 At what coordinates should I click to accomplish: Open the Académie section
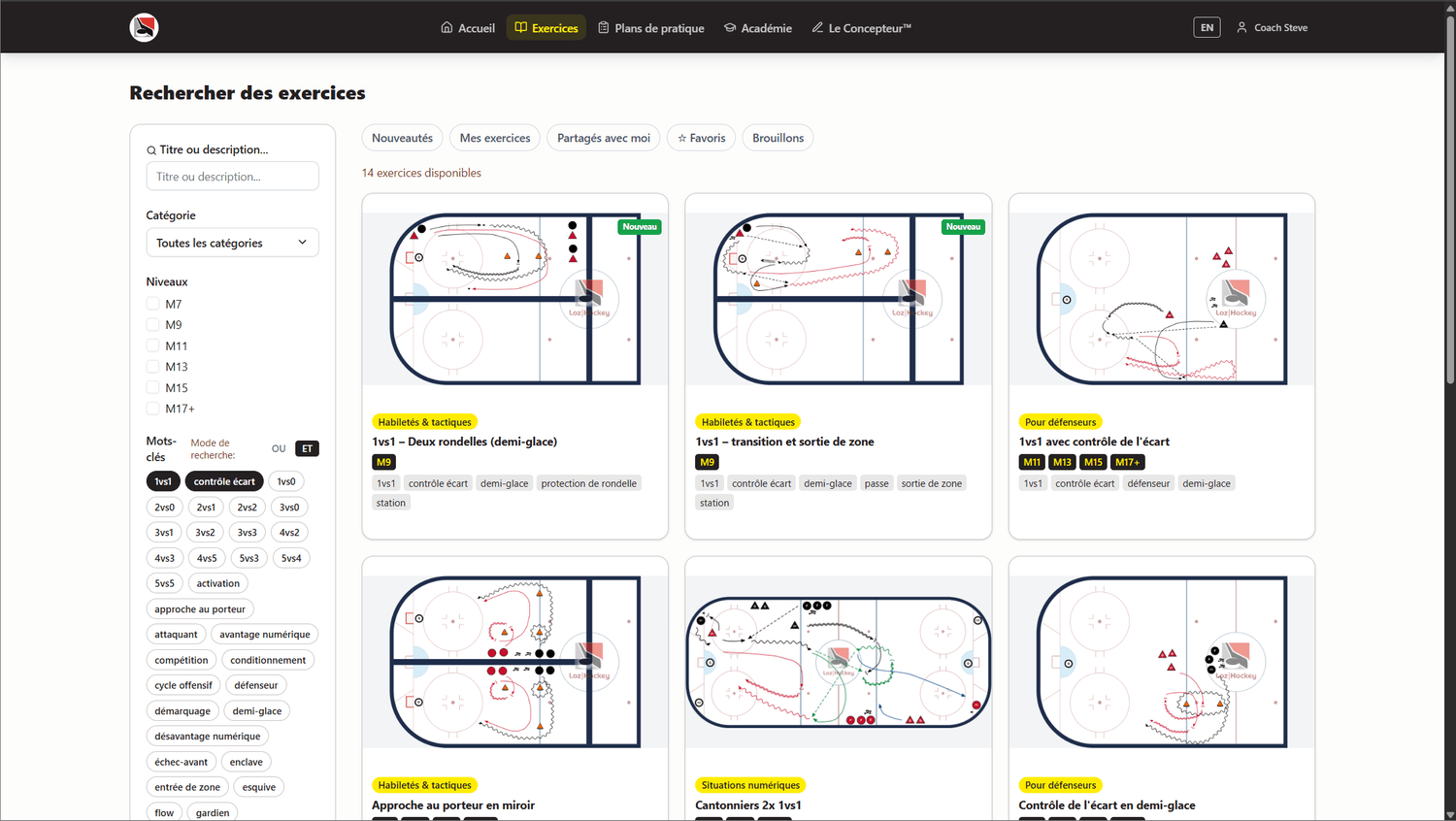(x=758, y=27)
